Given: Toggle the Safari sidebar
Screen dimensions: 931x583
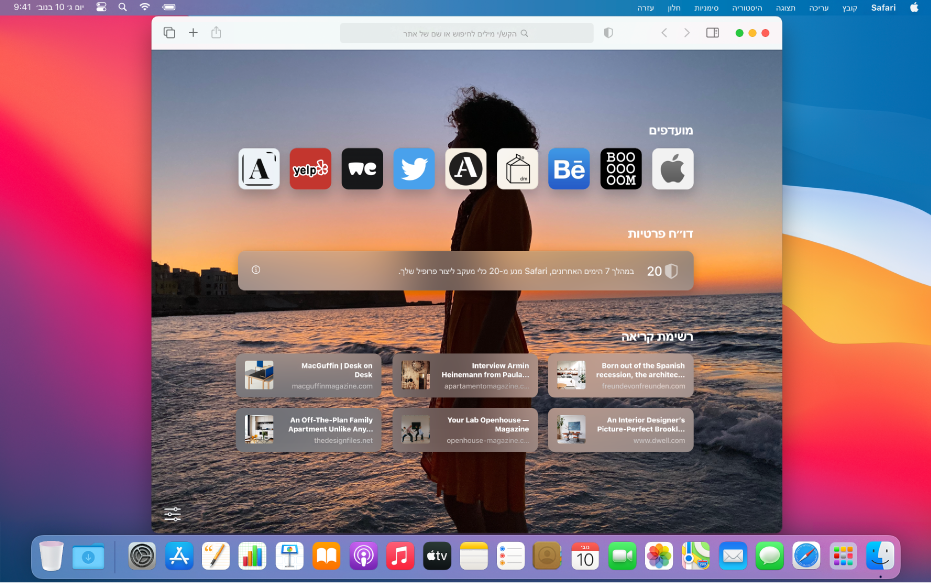Looking at the screenshot, I should pos(712,33).
